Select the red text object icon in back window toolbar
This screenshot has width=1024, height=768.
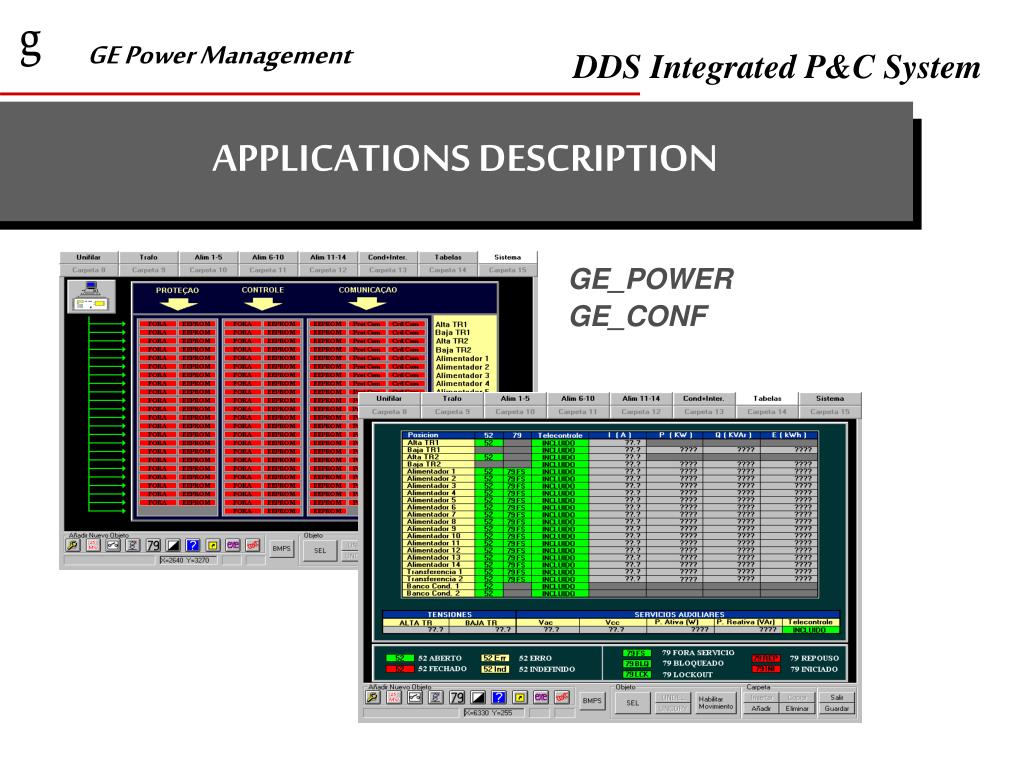[x=93, y=545]
